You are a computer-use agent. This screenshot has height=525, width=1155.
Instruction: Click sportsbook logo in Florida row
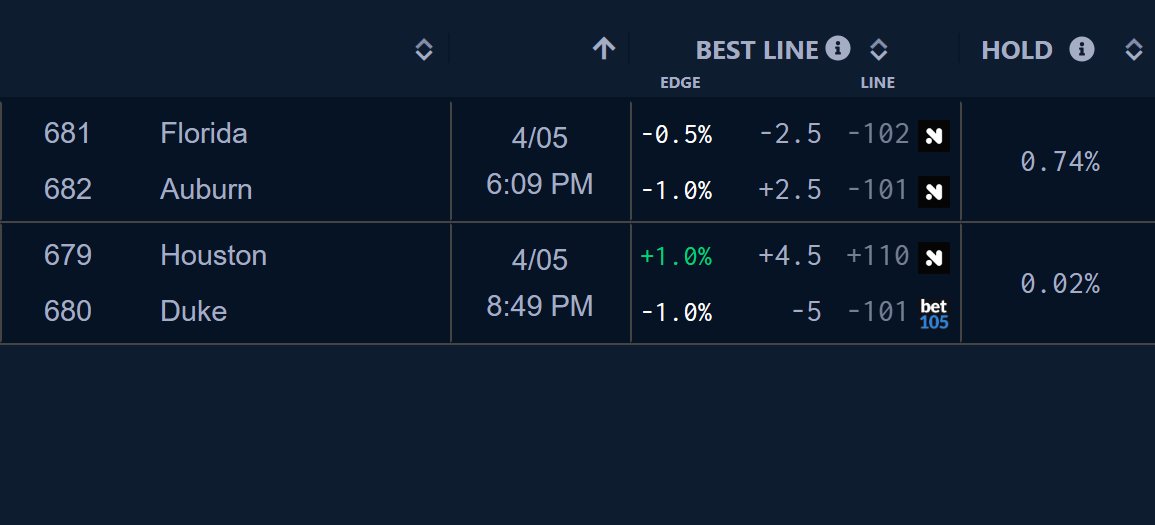[934, 135]
